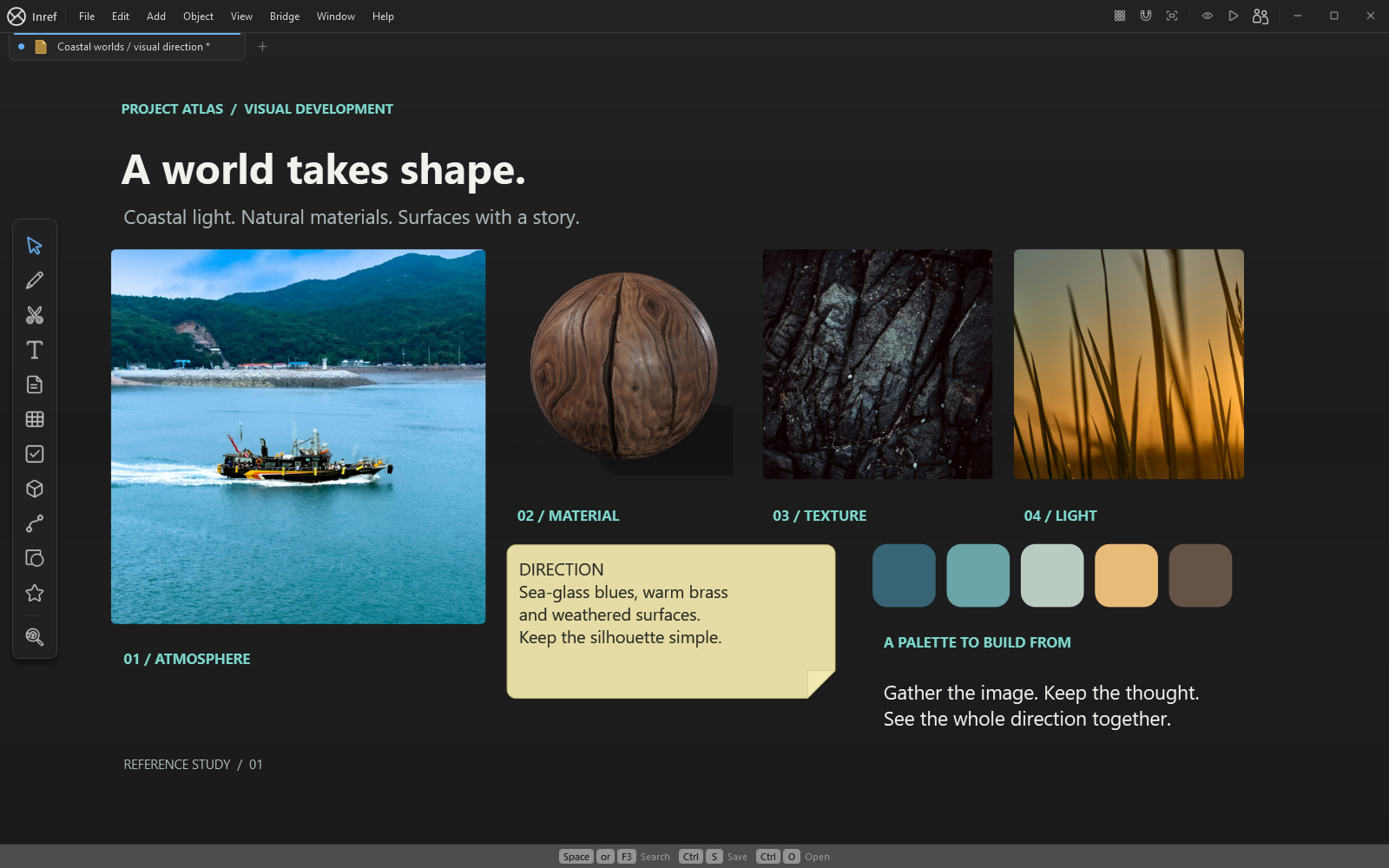Open the File menu
The width and height of the screenshot is (1389, 868).
pos(87,16)
